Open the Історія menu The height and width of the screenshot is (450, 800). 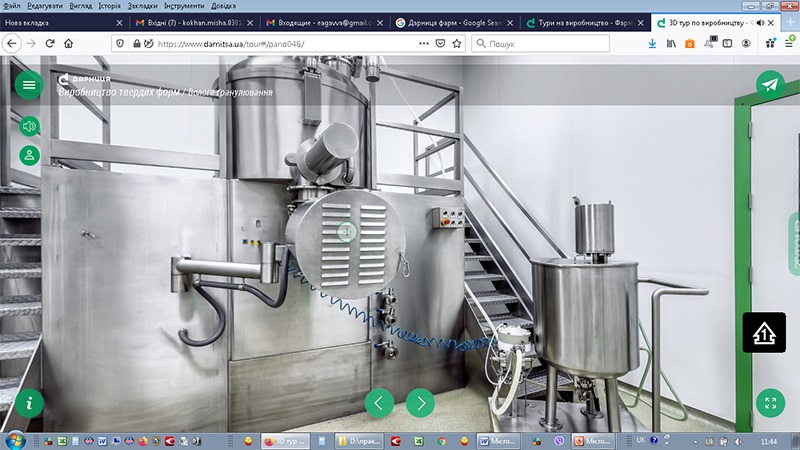110,6
